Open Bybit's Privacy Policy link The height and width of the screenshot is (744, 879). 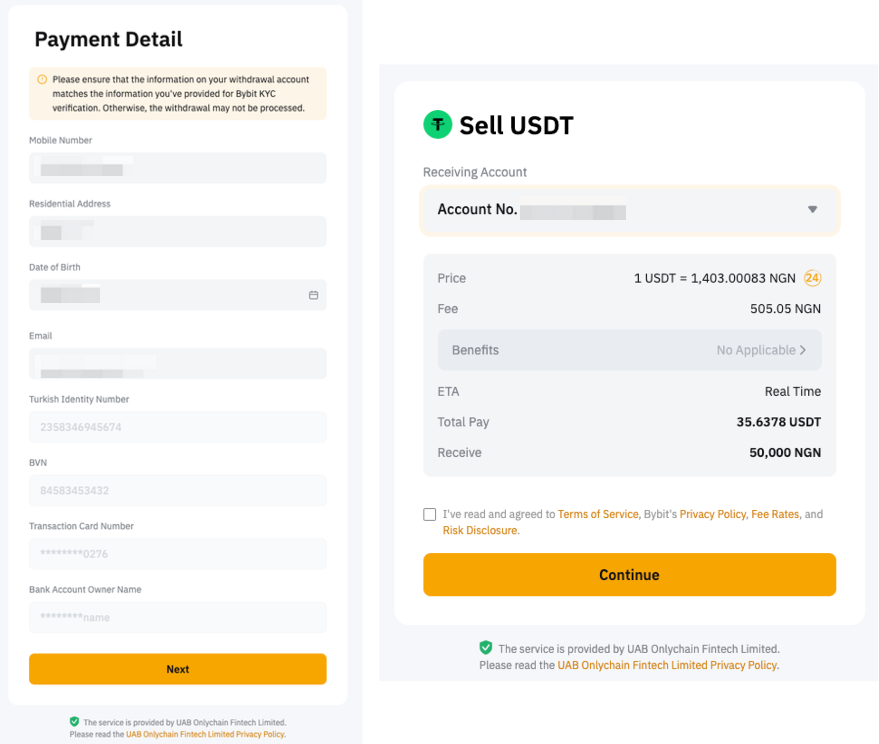[712, 514]
